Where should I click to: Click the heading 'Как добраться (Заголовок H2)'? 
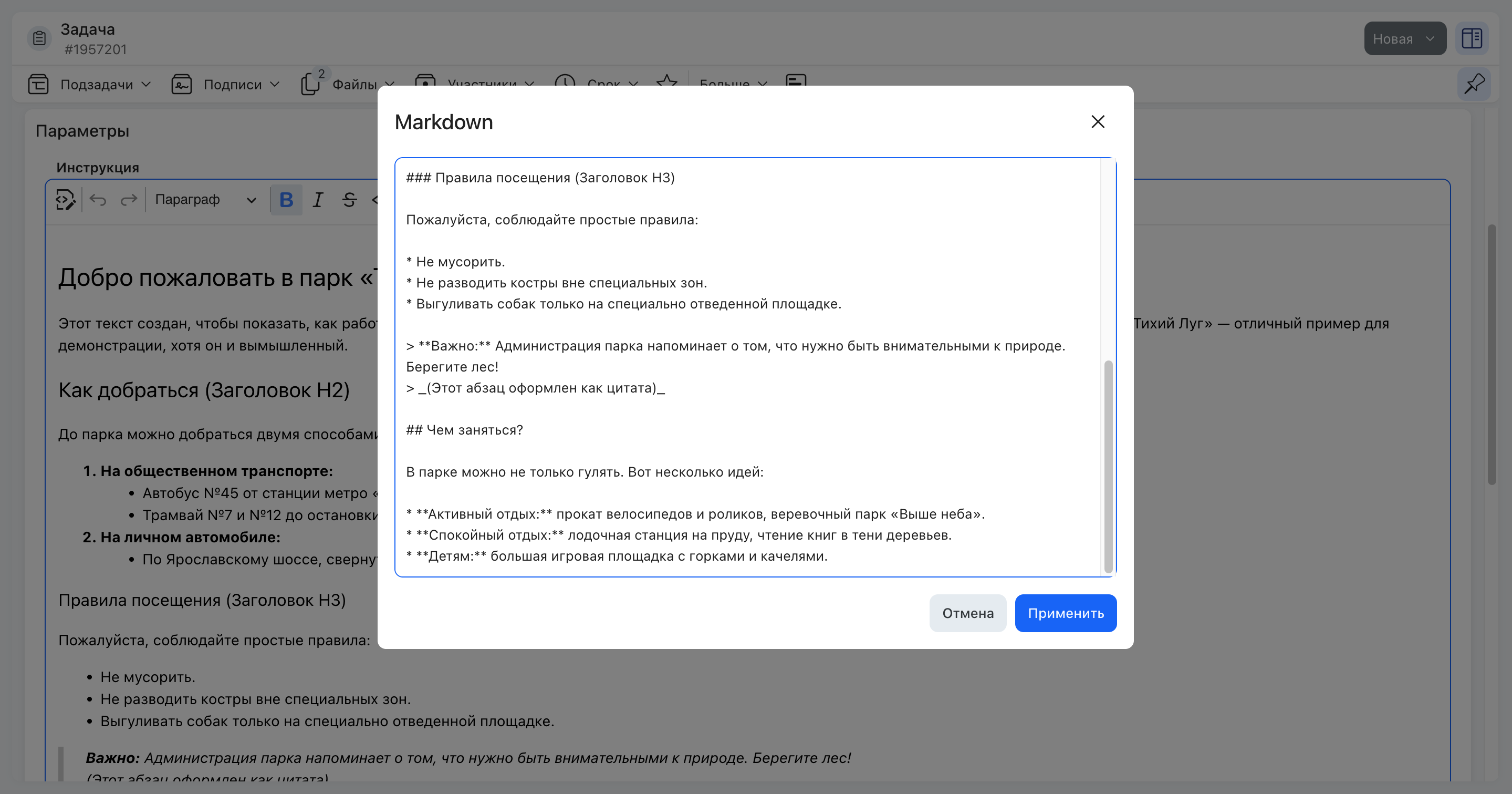pyautogui.click(x=204, y=390)
